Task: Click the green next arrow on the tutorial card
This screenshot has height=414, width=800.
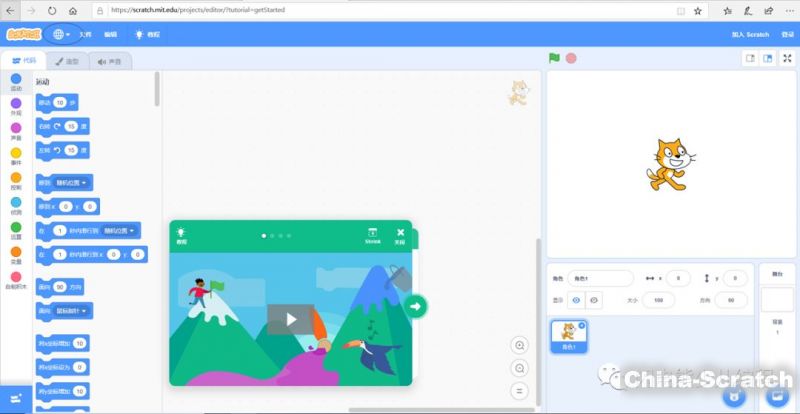Action: (x=417, y=306)
